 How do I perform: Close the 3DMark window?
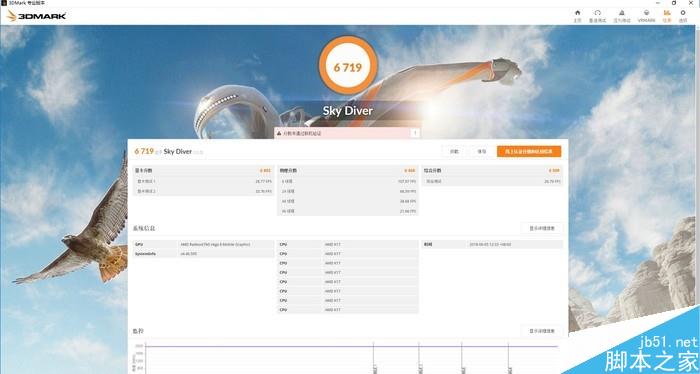(x=691, y=3)
